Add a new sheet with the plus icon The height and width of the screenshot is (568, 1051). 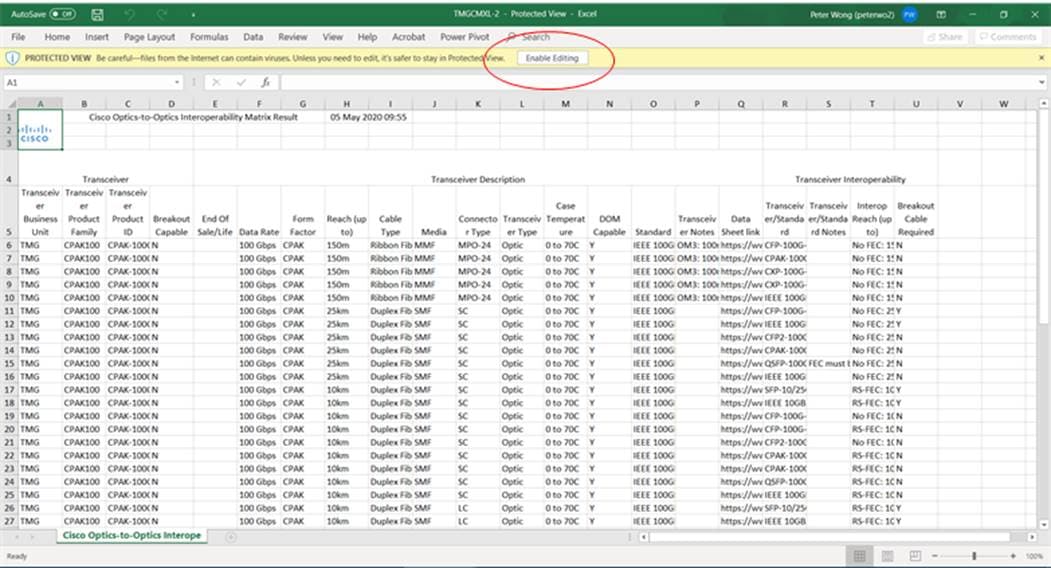[231, 537]
